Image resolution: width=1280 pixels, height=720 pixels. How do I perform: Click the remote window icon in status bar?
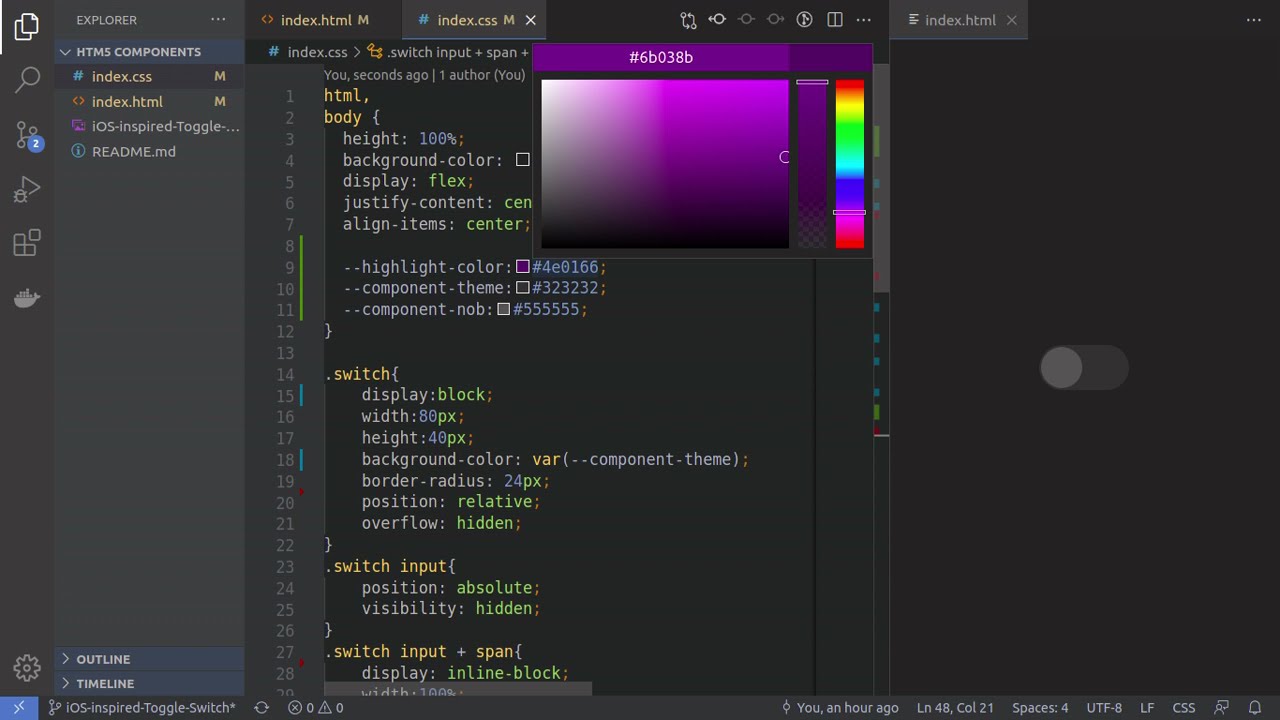click(19, 708)
